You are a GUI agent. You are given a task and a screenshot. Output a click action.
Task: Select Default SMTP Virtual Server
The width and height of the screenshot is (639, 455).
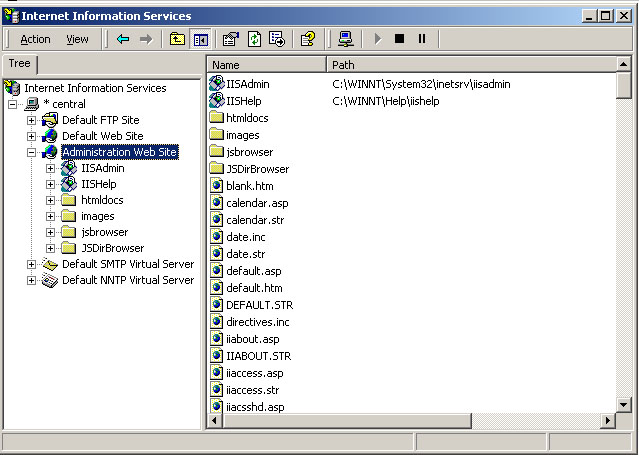point(128,264)
